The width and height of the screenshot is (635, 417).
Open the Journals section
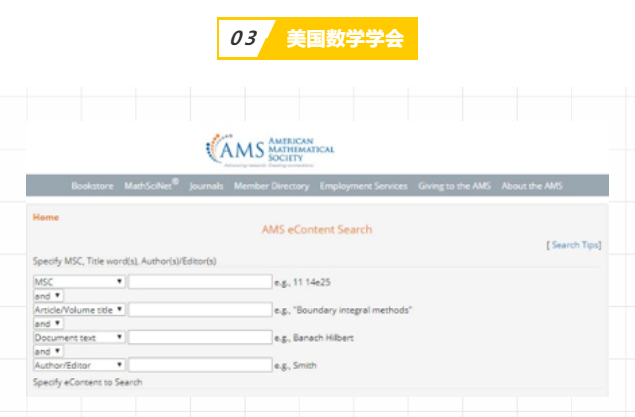coord(206,186)
